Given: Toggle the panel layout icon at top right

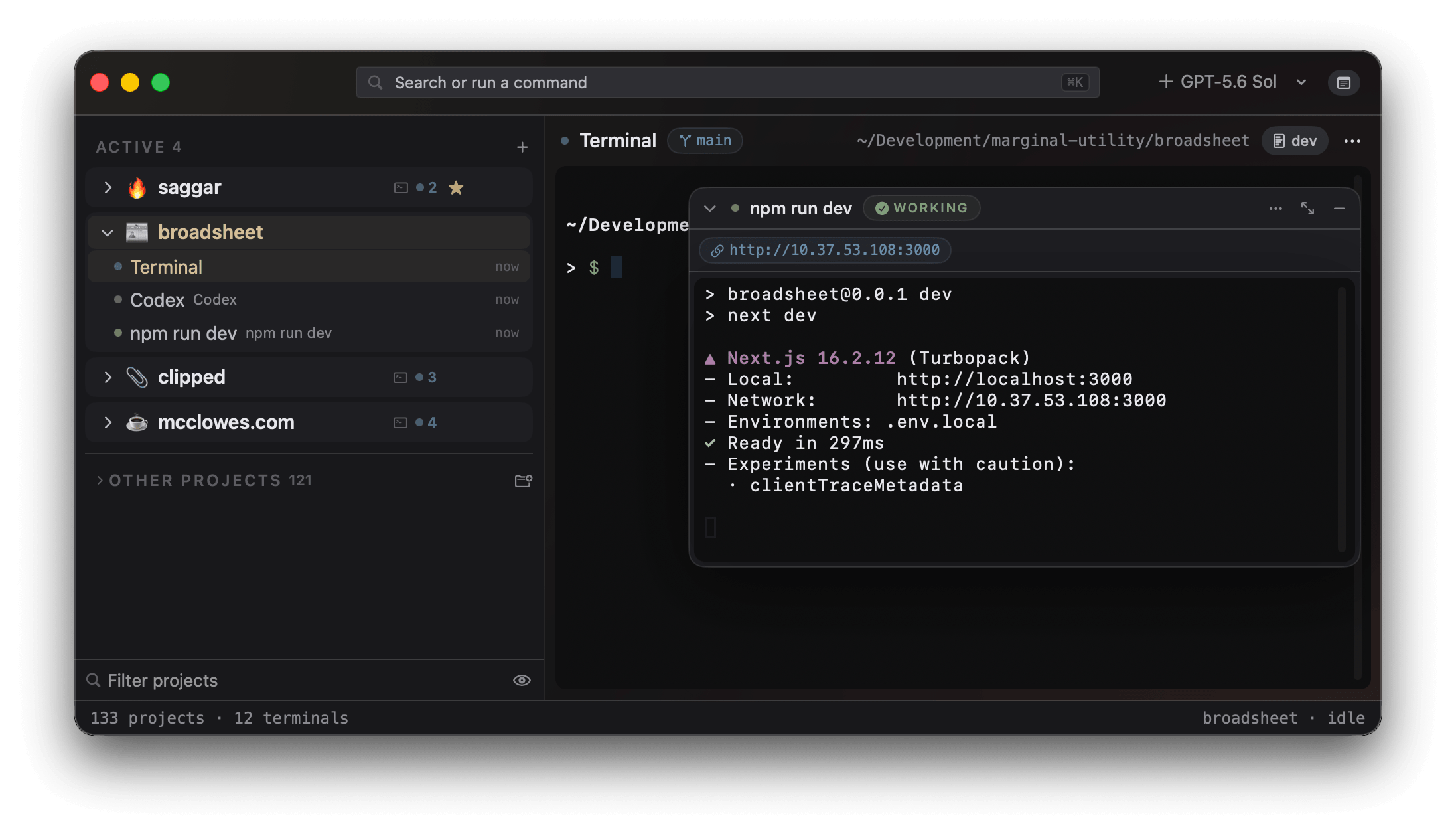Looking at the screenshot, I should coord(1344,82).
